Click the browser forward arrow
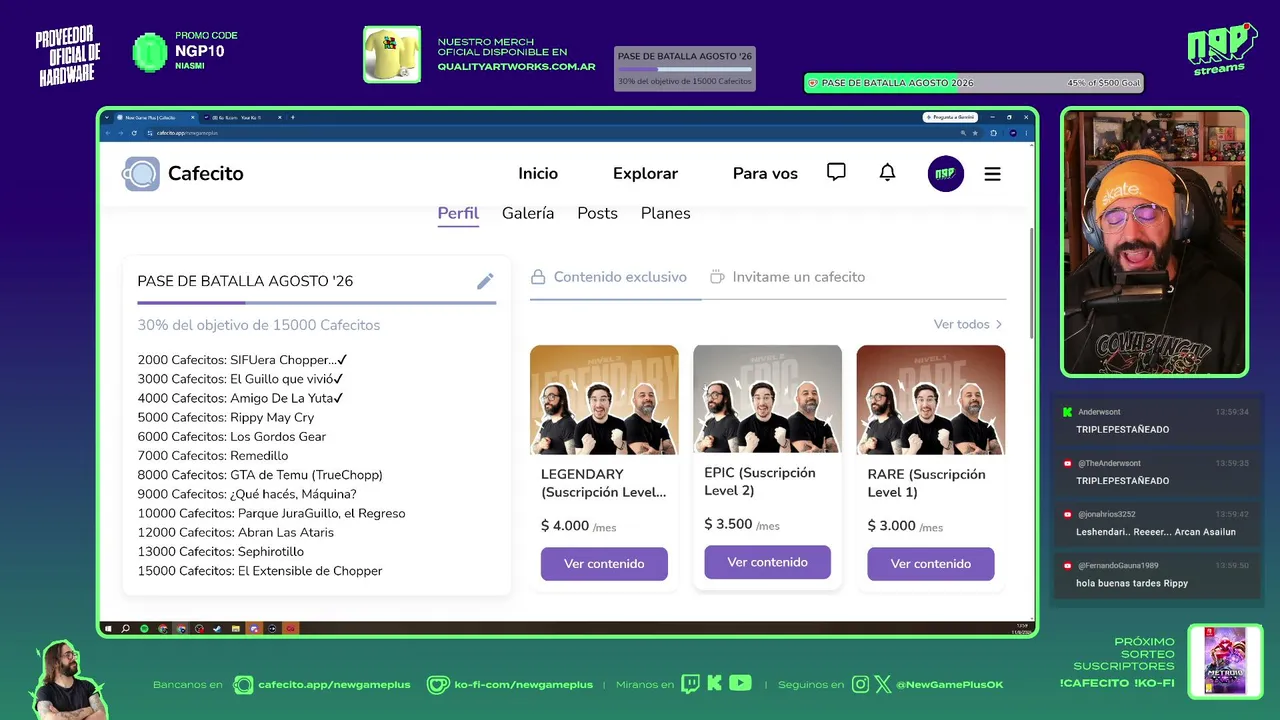The height and width of the screenshot is (720, 1280). tap(120, 133)
